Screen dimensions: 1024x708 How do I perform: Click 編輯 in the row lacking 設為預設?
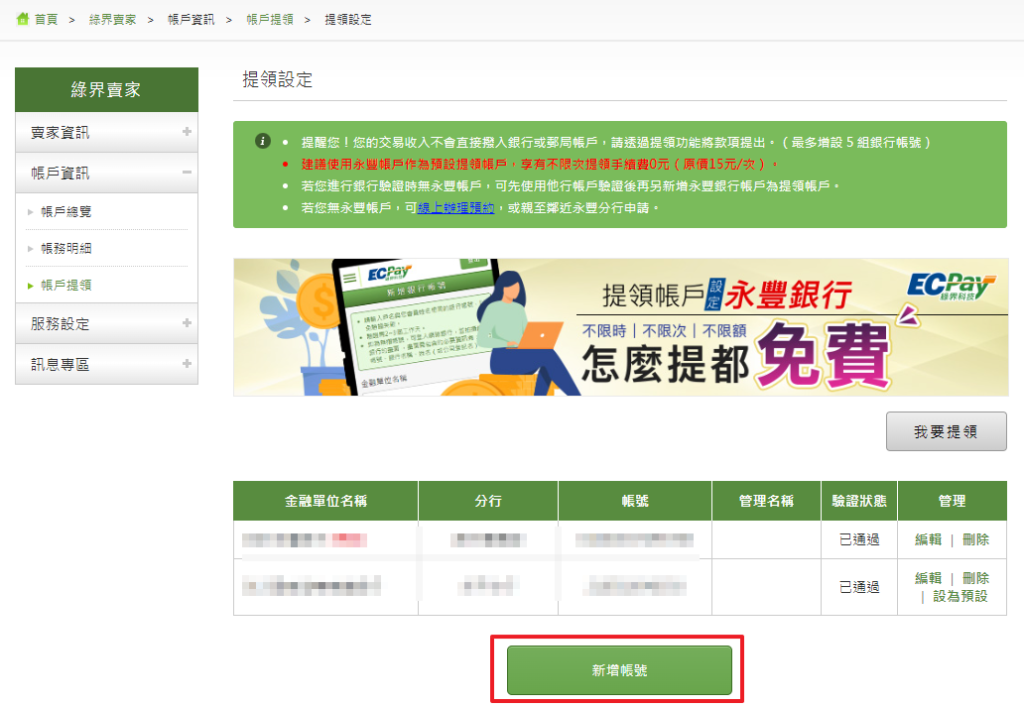point(928,539)
